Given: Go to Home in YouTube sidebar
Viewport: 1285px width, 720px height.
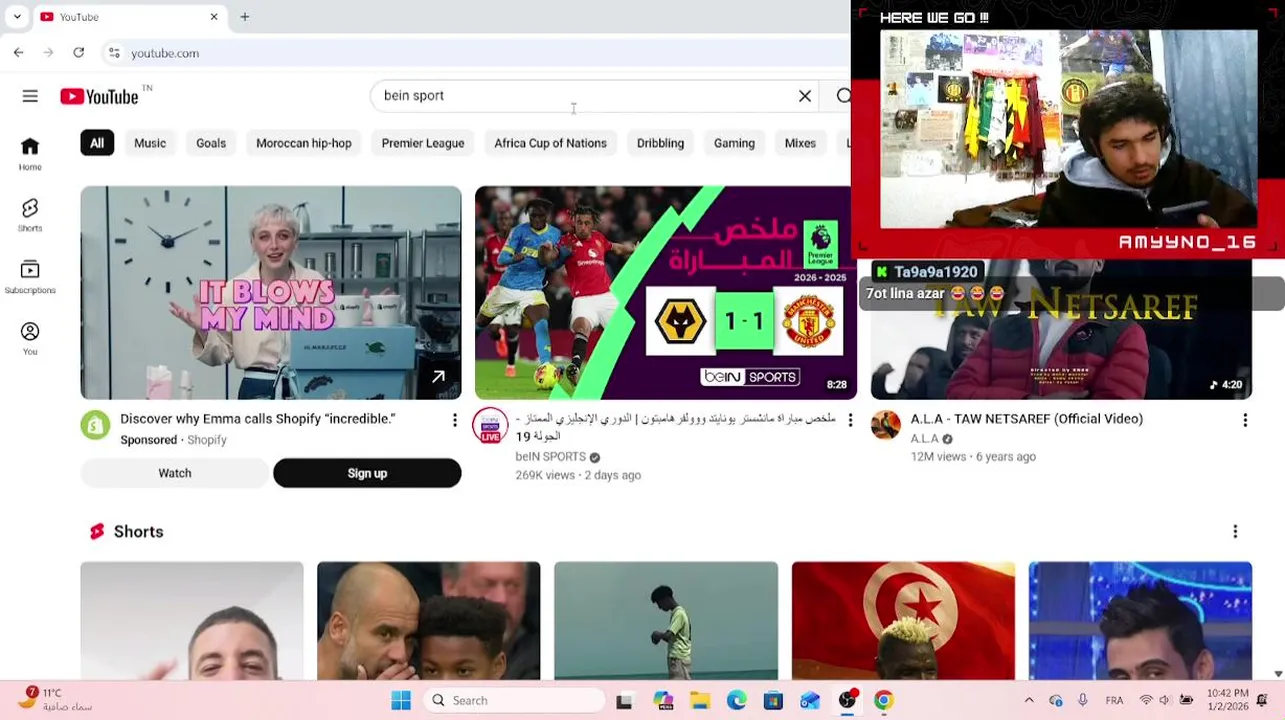Looking at the screenshot, I should pyautogui.click(x=30, y=154).
